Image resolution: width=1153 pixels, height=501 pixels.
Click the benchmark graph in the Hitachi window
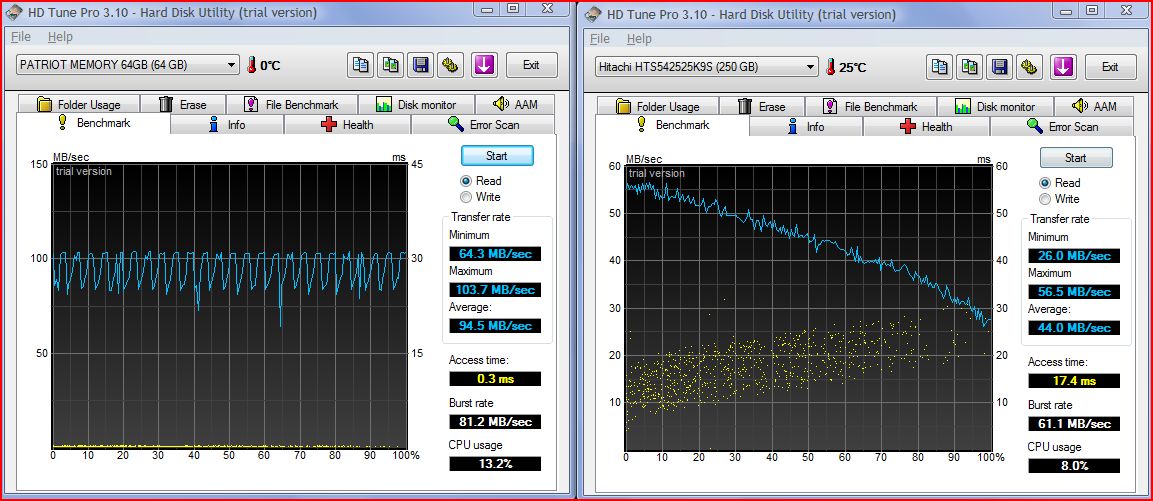[807, 307]
